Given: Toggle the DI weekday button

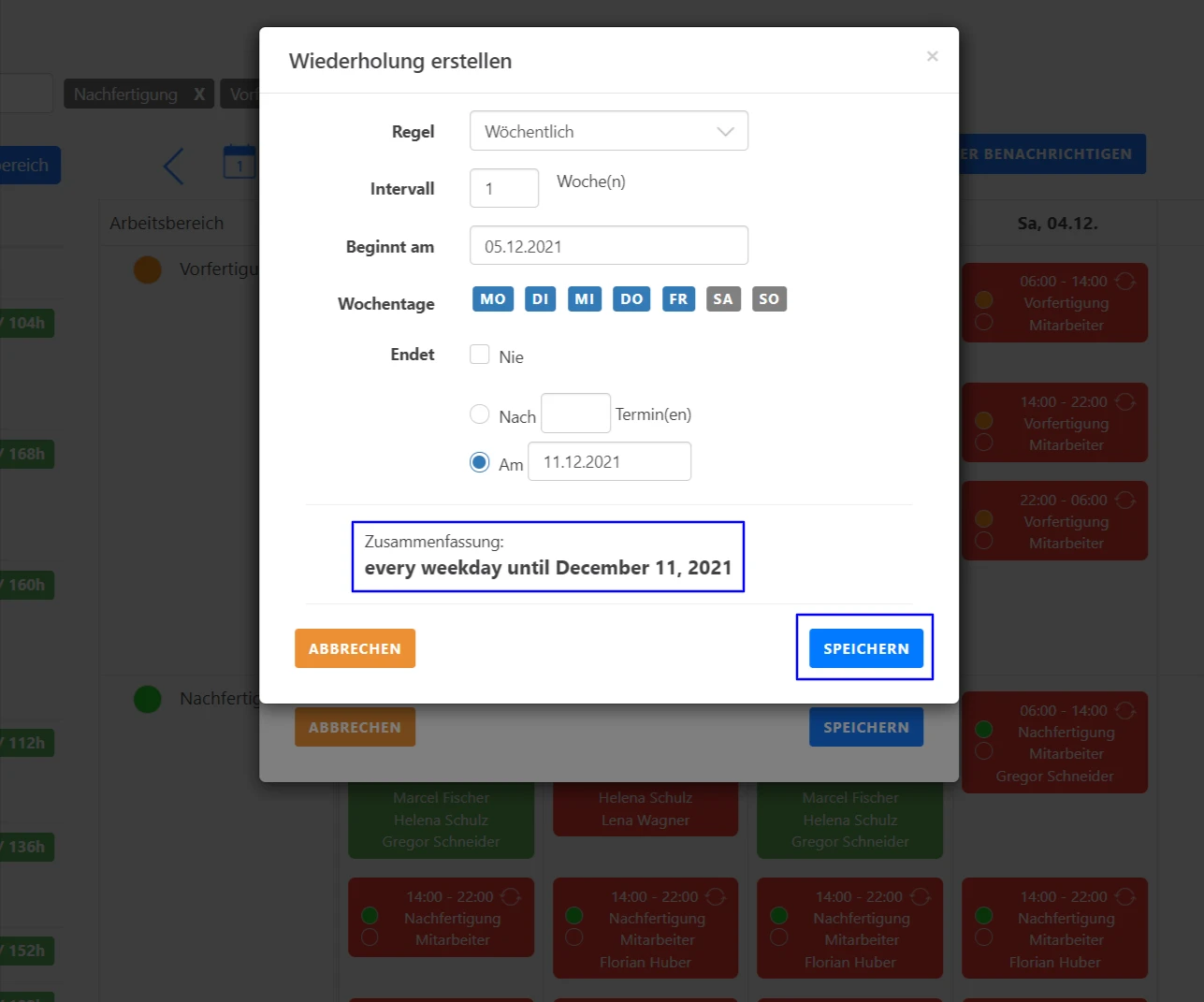Looking at the screenshot, I should click(540, 299).
